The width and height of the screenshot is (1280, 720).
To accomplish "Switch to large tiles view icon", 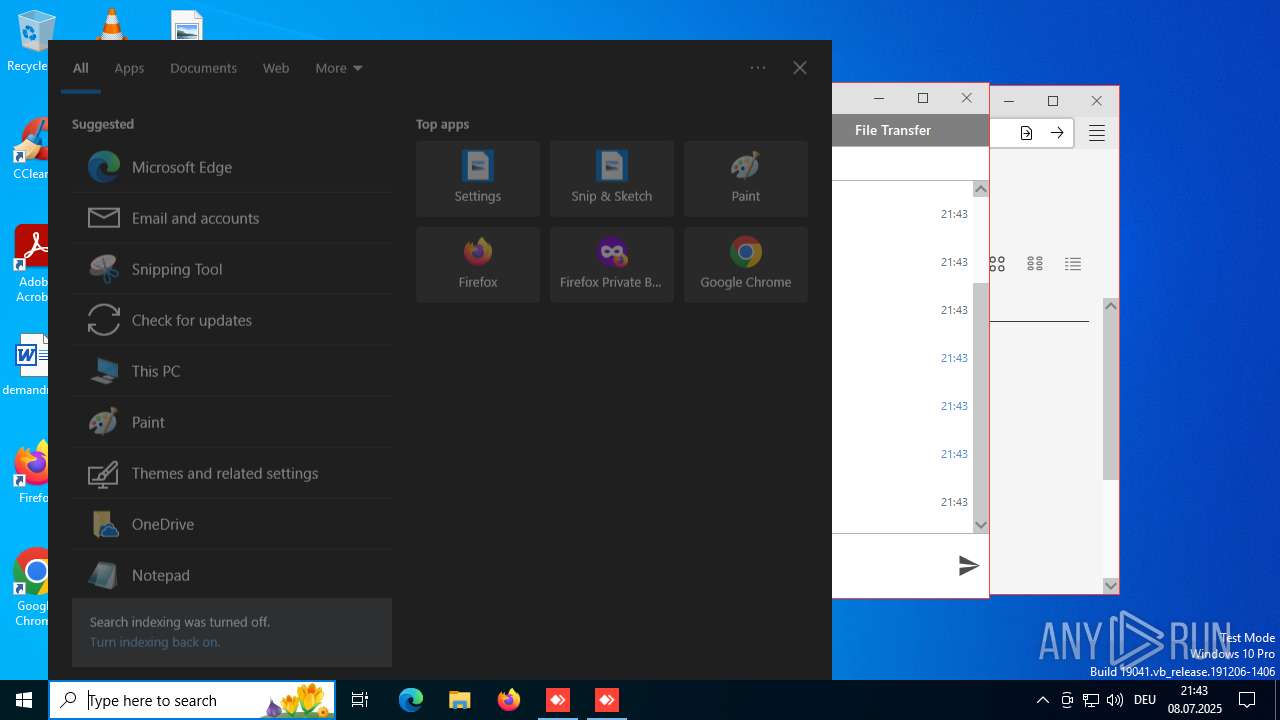I will [997, 264].
